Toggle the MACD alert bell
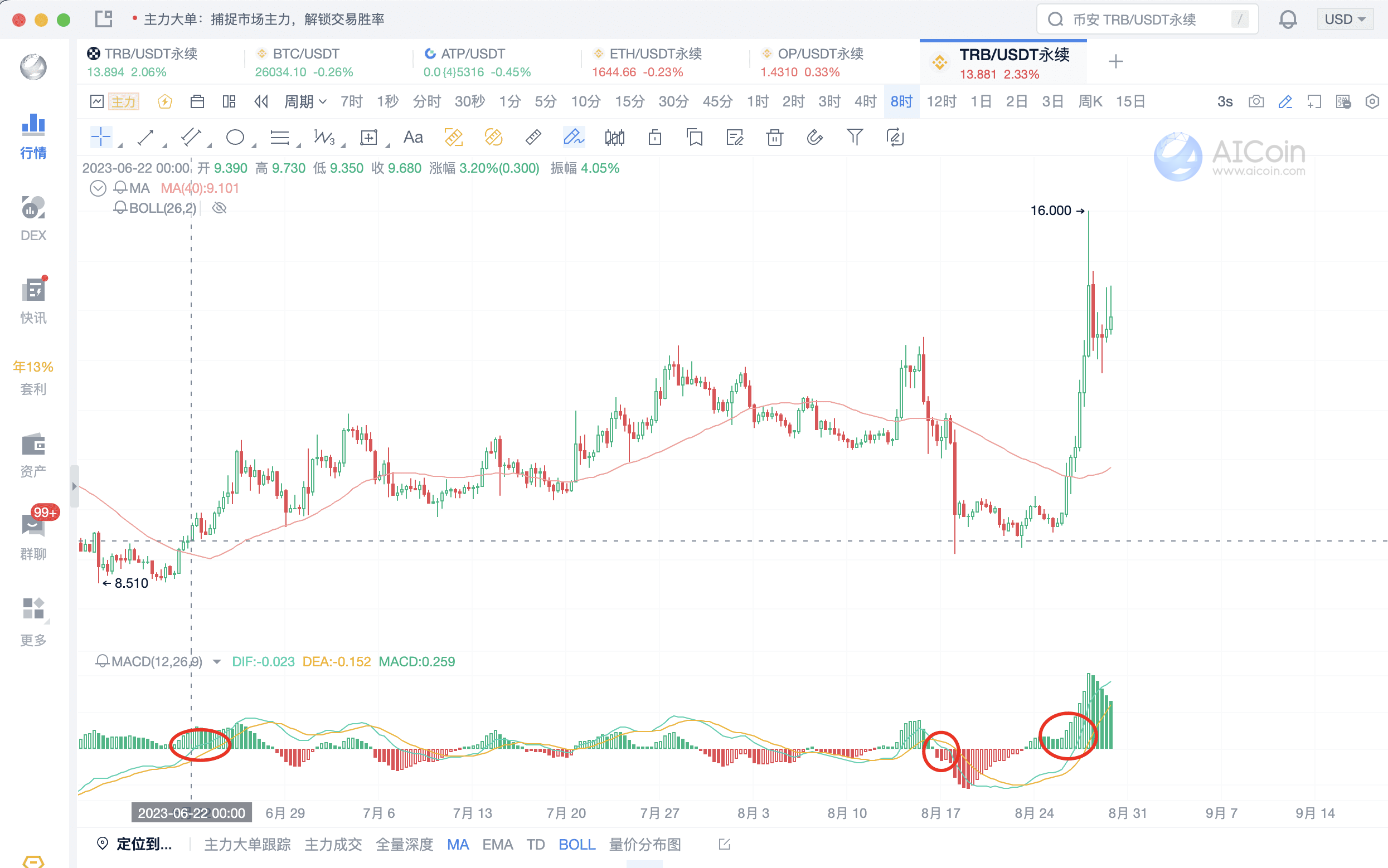Screen dimensions: 1388x868 [x=102, y=661]
